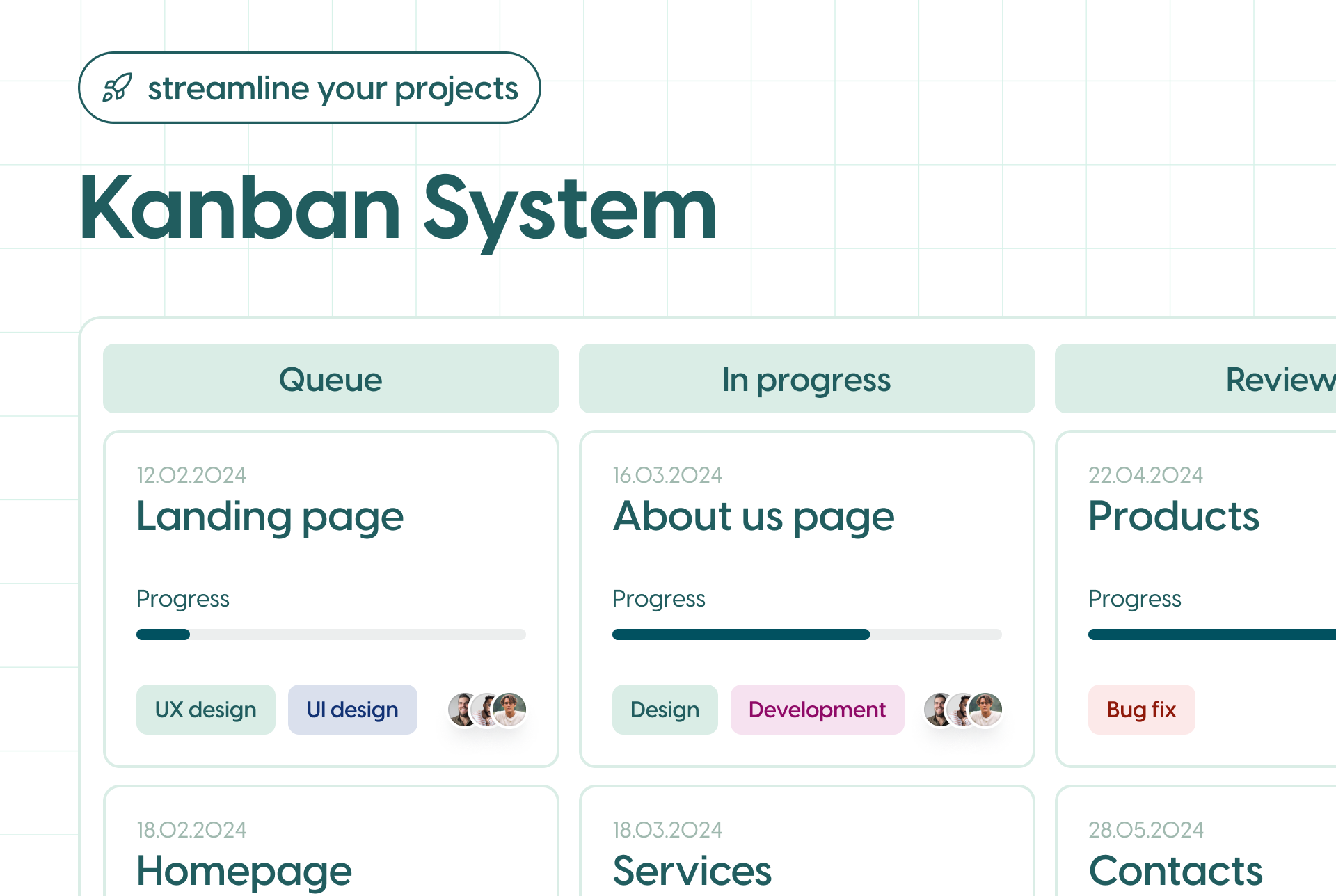Click first avatar on Landing page card
Image resolution: width=1336 pixels, height=896 pixels.
pyautogui.click(x=461, y=710)
